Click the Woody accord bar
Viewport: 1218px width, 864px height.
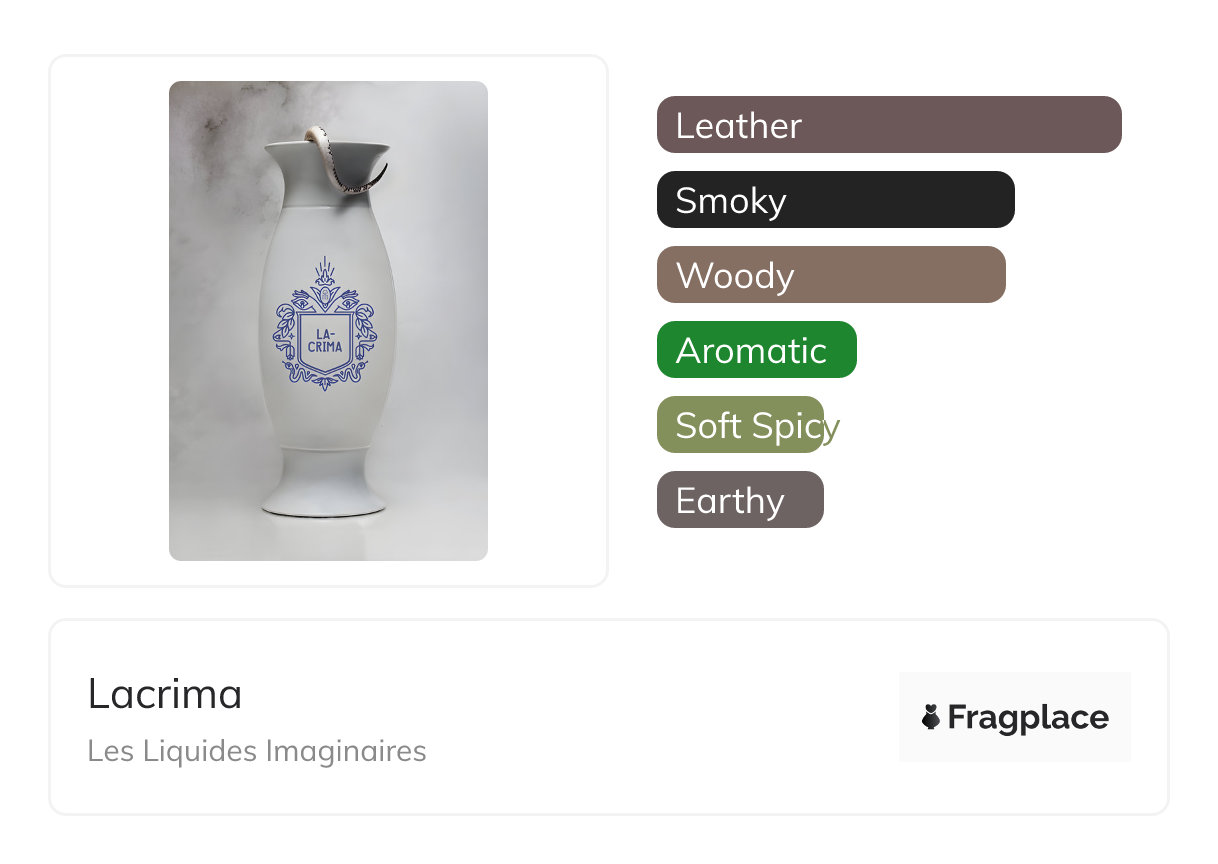(831, 275)
